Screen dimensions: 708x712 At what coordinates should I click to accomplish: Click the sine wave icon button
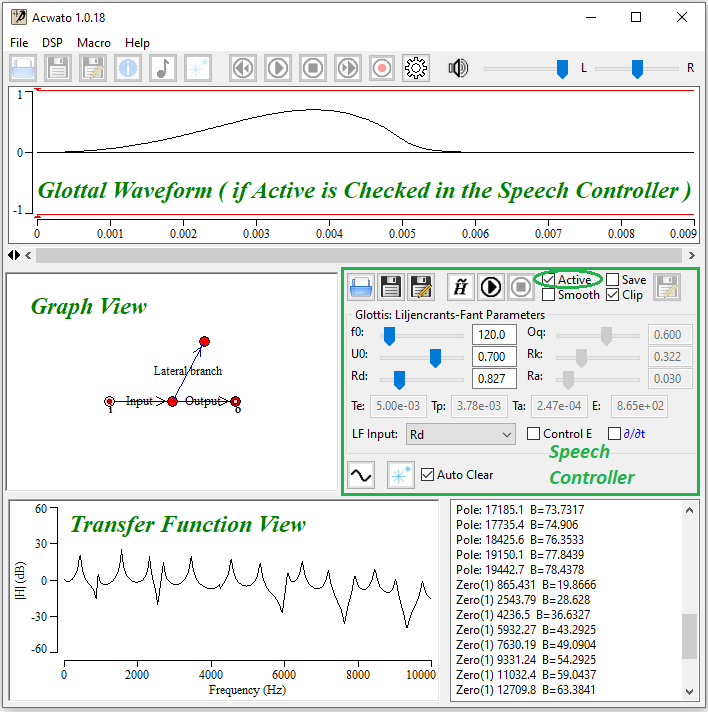click(x=361, y=475)
